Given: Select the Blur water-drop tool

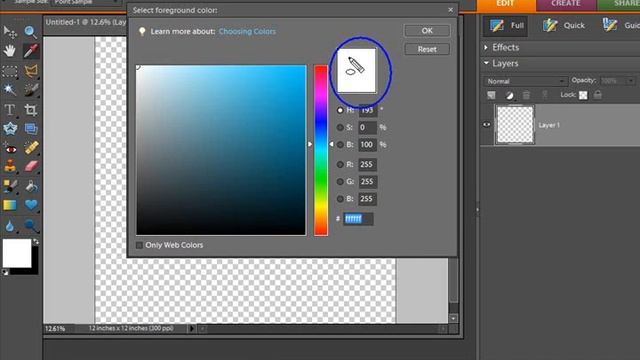Looking at the screenshot, I should (x=10, y=225).
